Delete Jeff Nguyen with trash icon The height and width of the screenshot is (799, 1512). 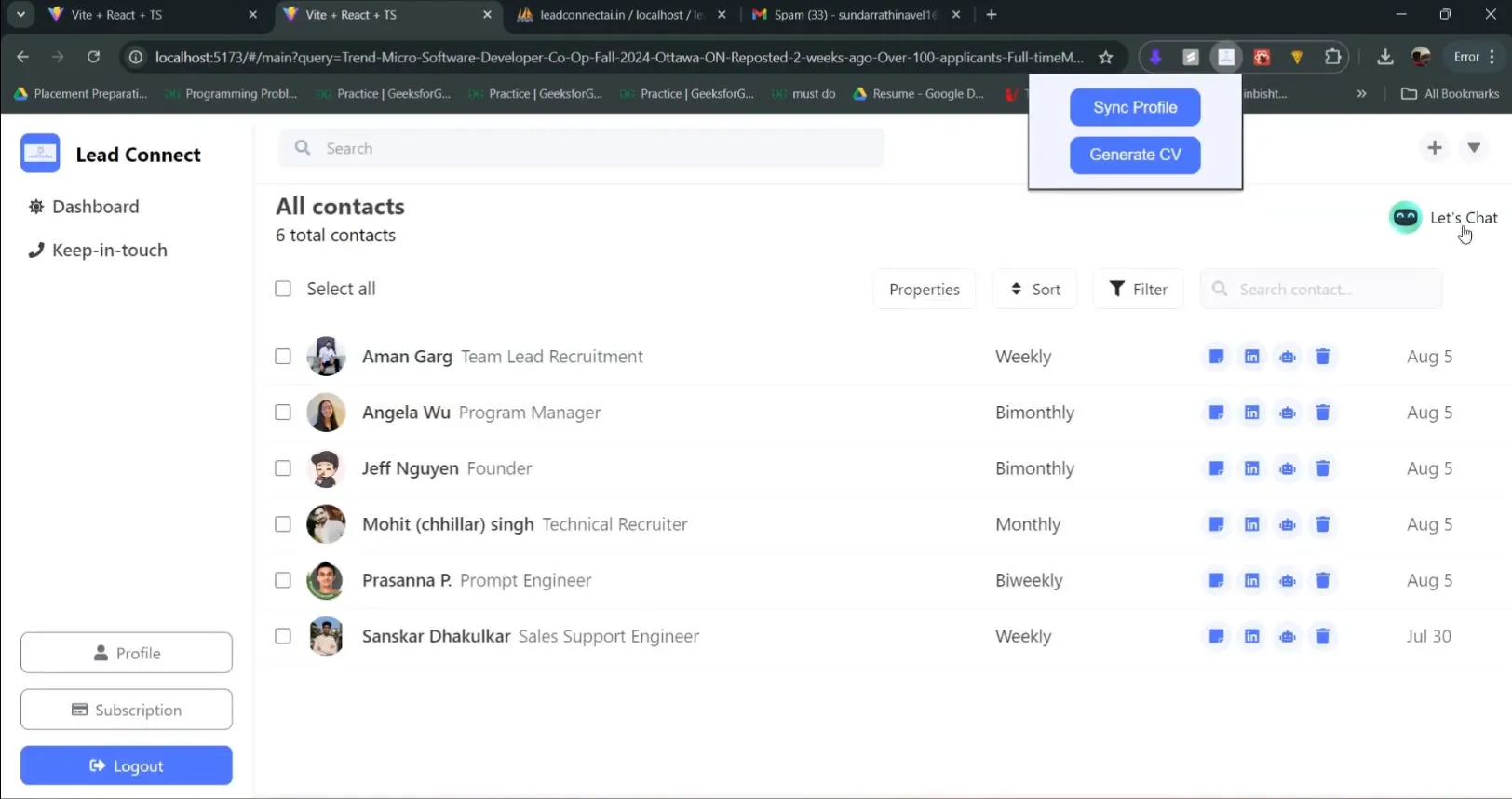tap(1322, 468)
